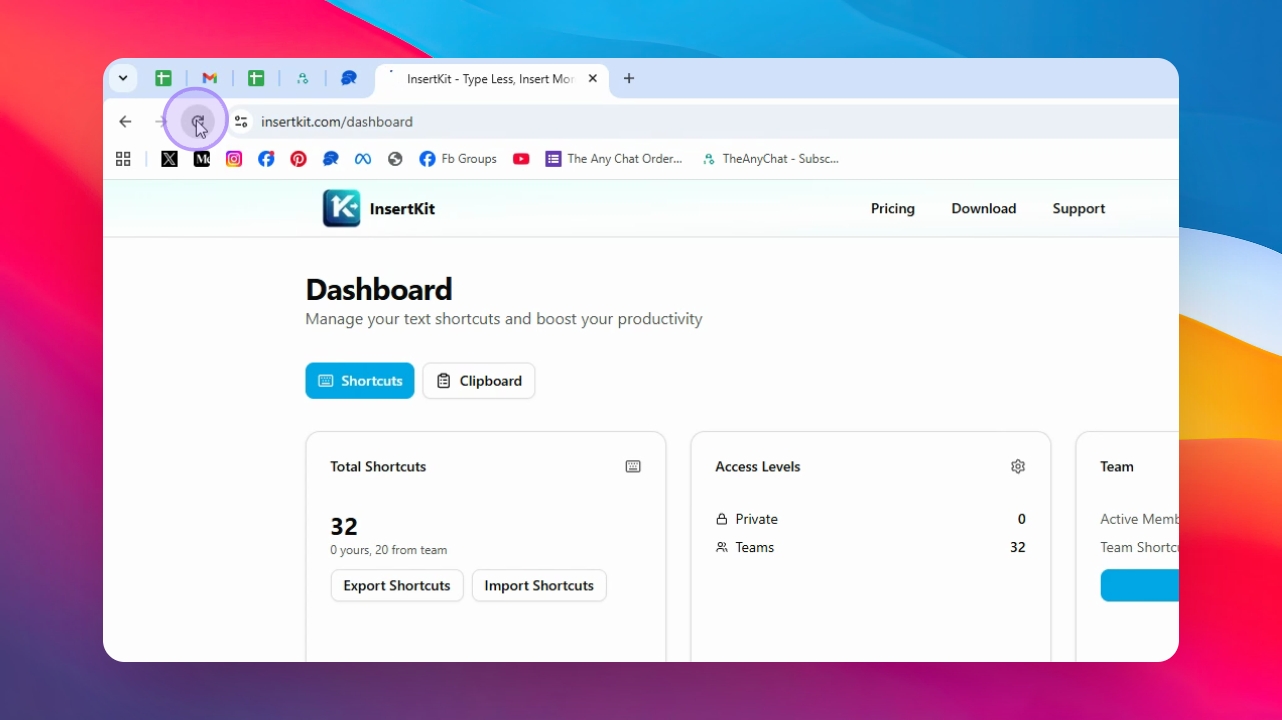Screen dimensions: 1282x720
Task: Open the Pinterest bookmark icon
Action: (x=298, y=159)
